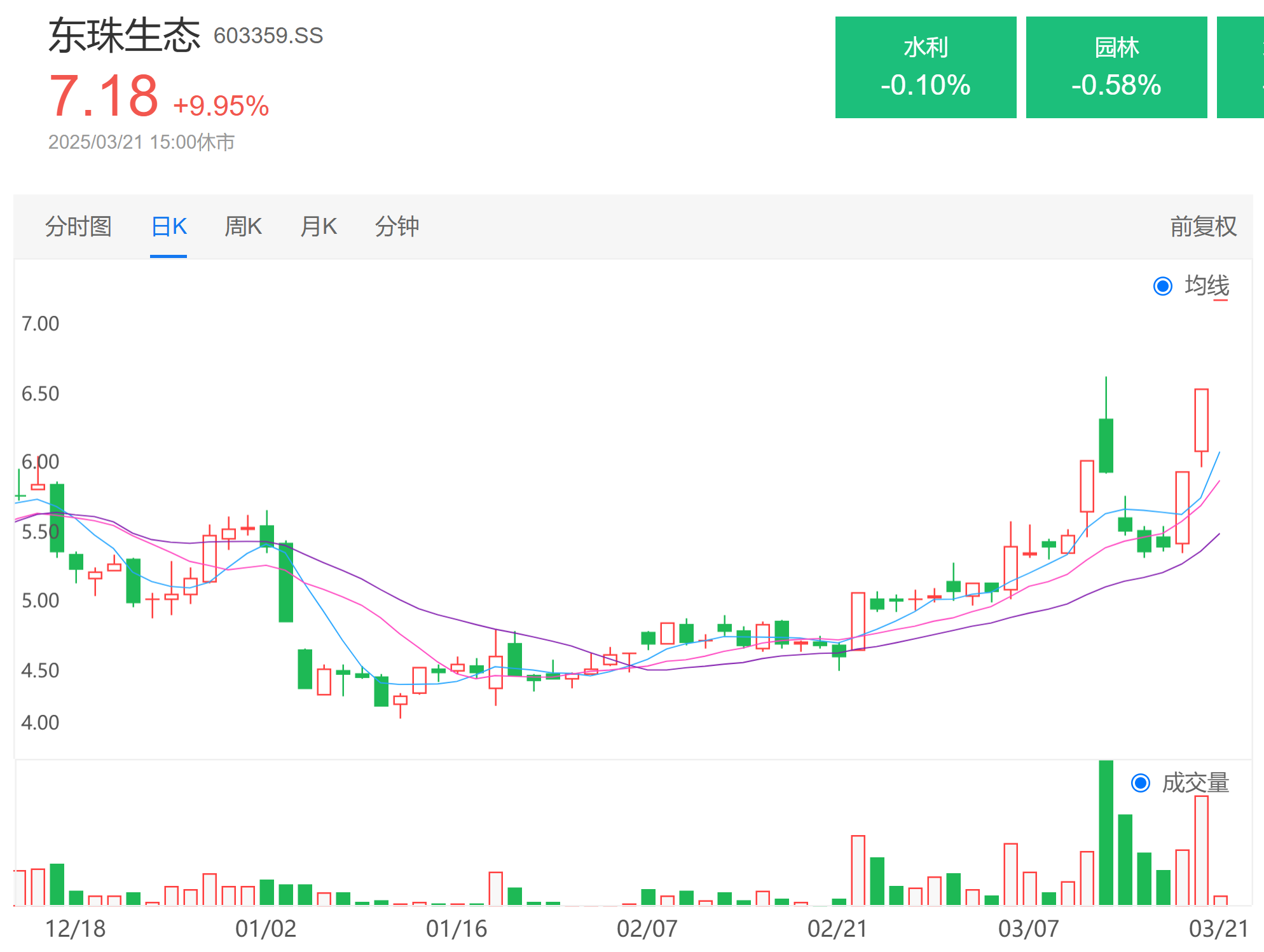Open the 周K chart tab

point(243,226)
